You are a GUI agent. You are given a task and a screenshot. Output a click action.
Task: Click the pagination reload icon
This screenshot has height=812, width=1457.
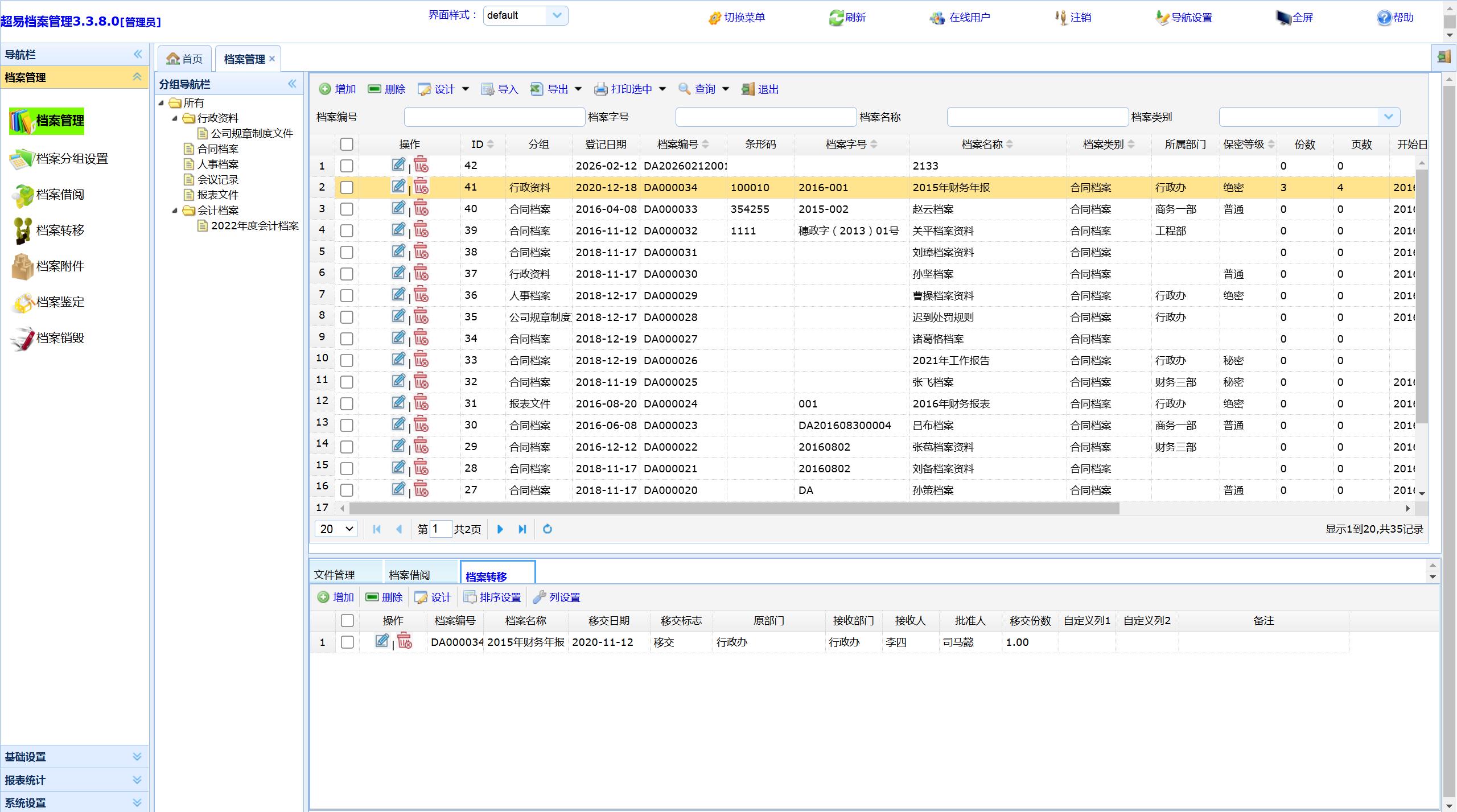click(x=548, y=529)
